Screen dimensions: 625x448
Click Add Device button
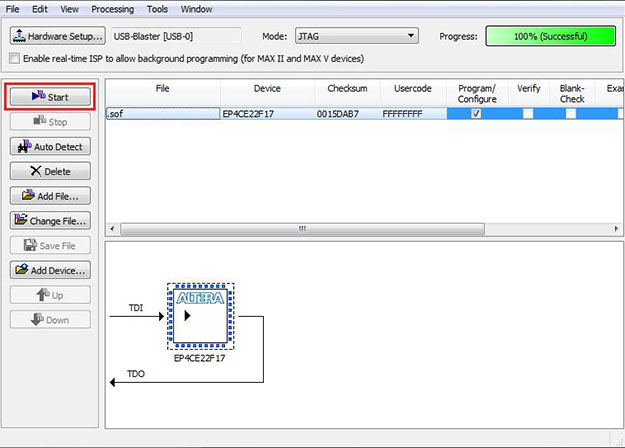coord(50,270)
